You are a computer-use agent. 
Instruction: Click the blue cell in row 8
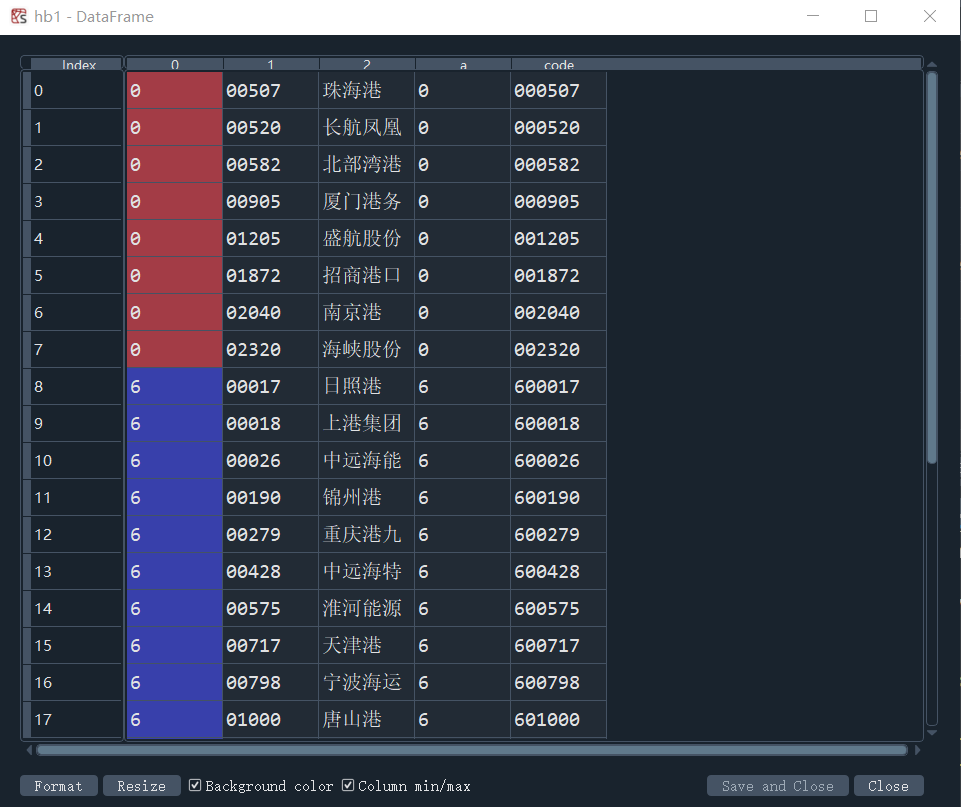coord(175,387)
